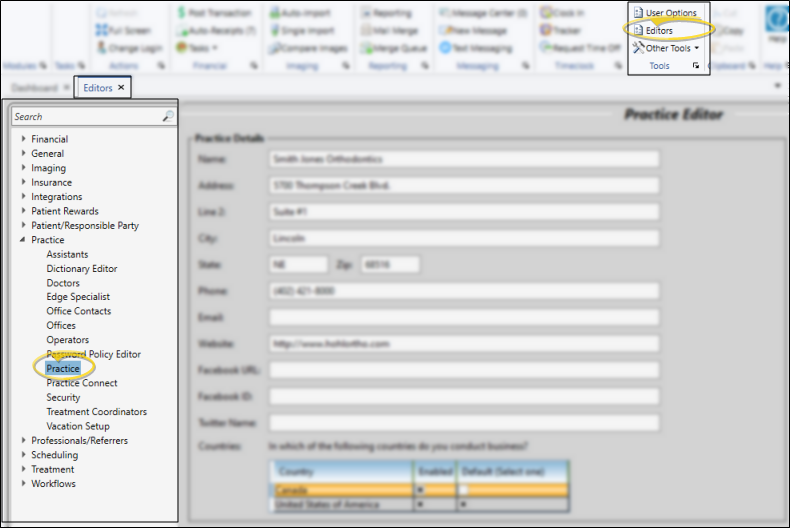Toggle the Enabled checkbox for Canada
Viewport: 791px width, 528px height.
tap(420, 490)
